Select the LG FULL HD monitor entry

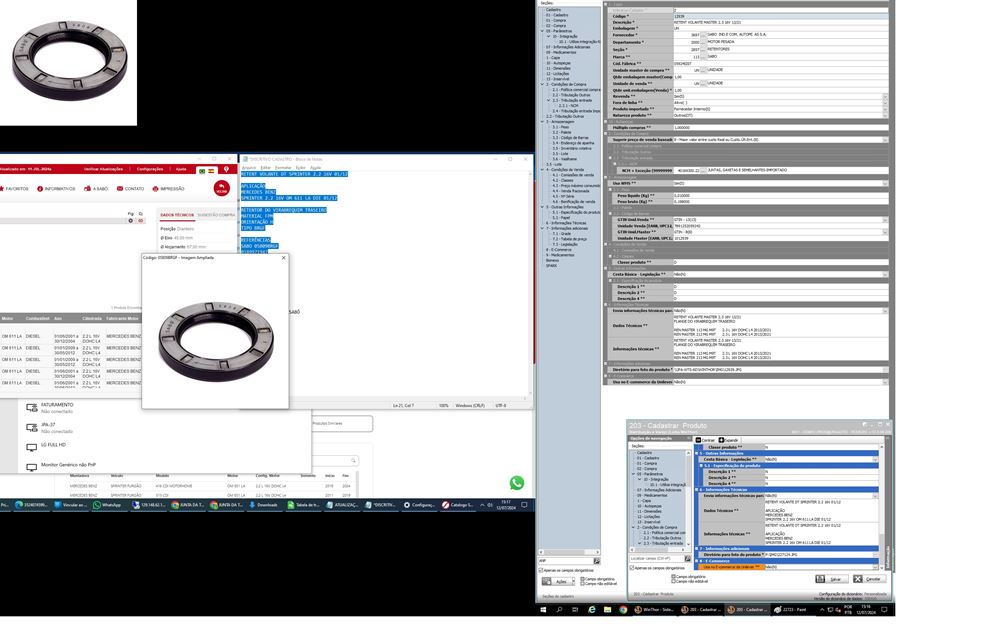[46, 446]
